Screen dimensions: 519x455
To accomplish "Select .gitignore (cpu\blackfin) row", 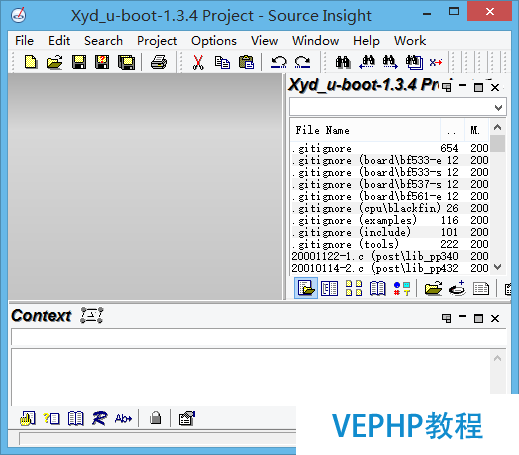I will tap(390, 208).
